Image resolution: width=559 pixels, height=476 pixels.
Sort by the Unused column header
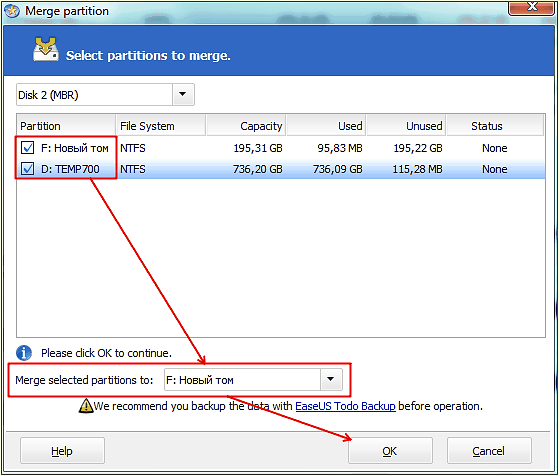(406, 126)
